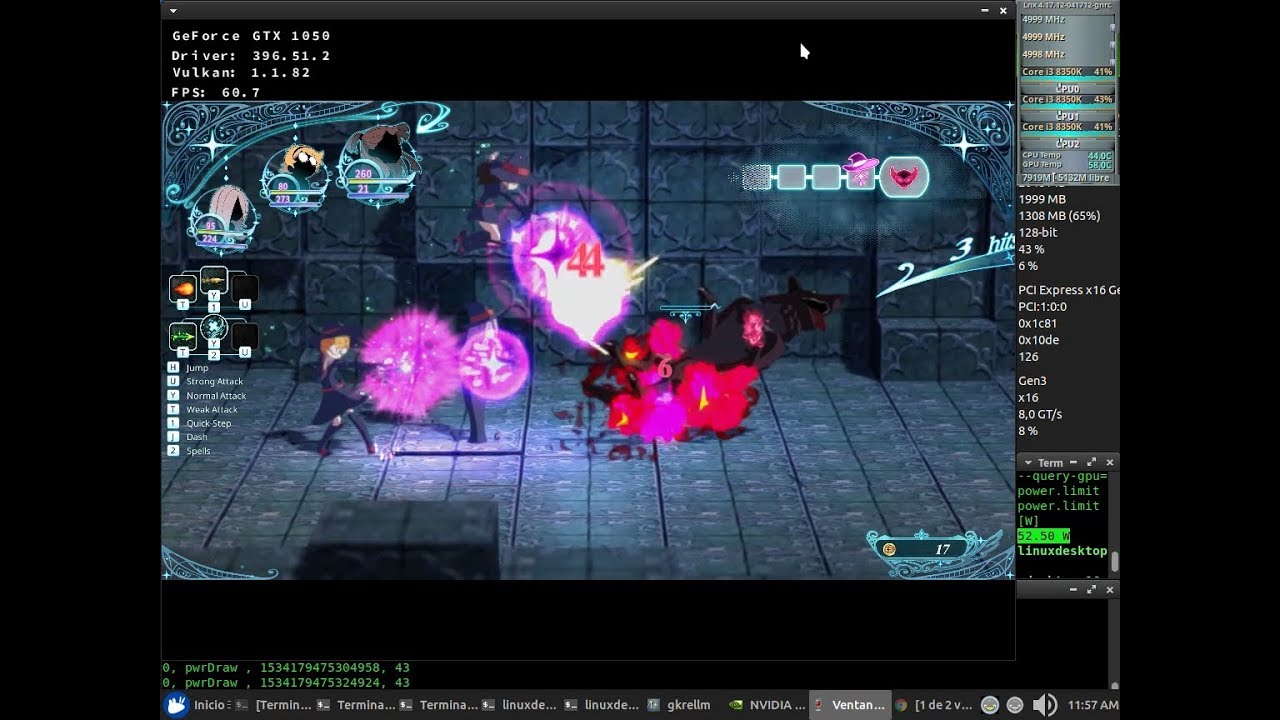Open the Inicio start menu
1280x720 pixels.
[x=198, y=705]
